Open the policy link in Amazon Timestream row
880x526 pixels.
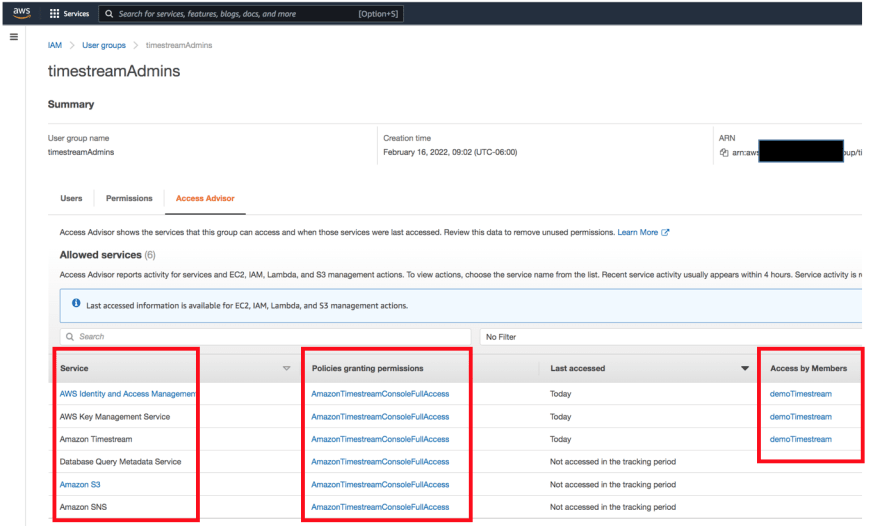(380, 439)
